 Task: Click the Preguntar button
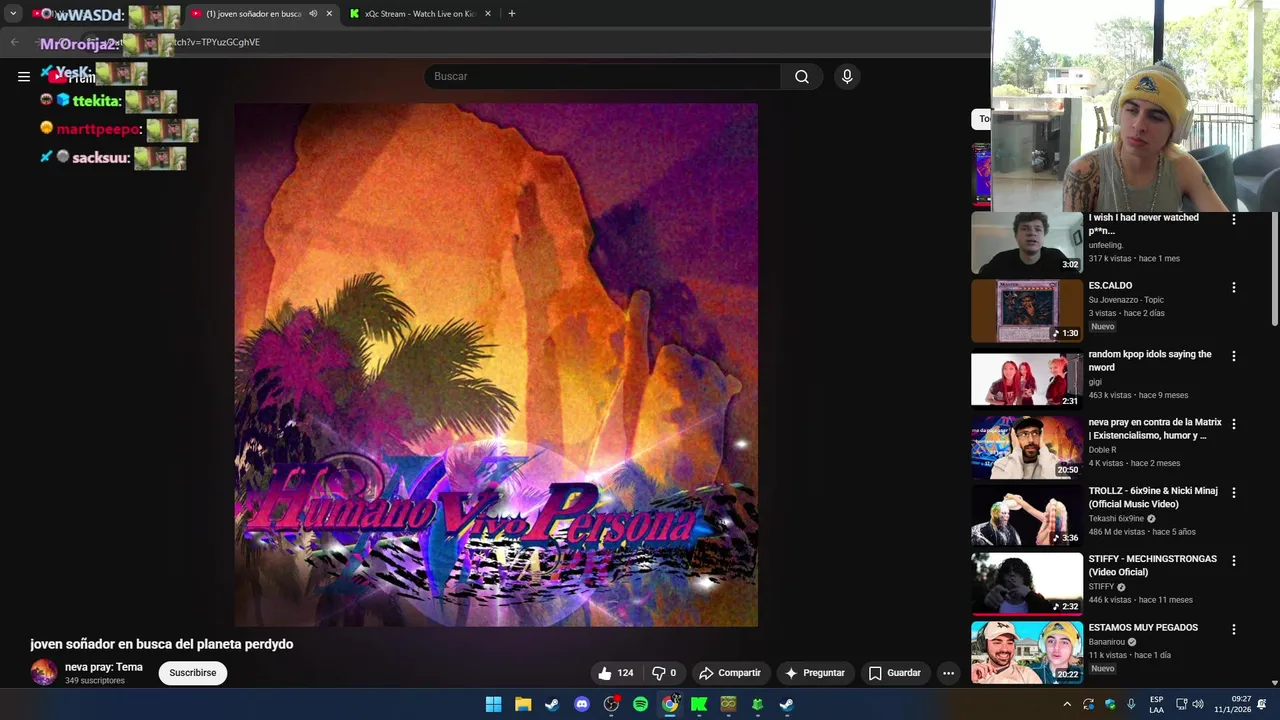(815, 673)
